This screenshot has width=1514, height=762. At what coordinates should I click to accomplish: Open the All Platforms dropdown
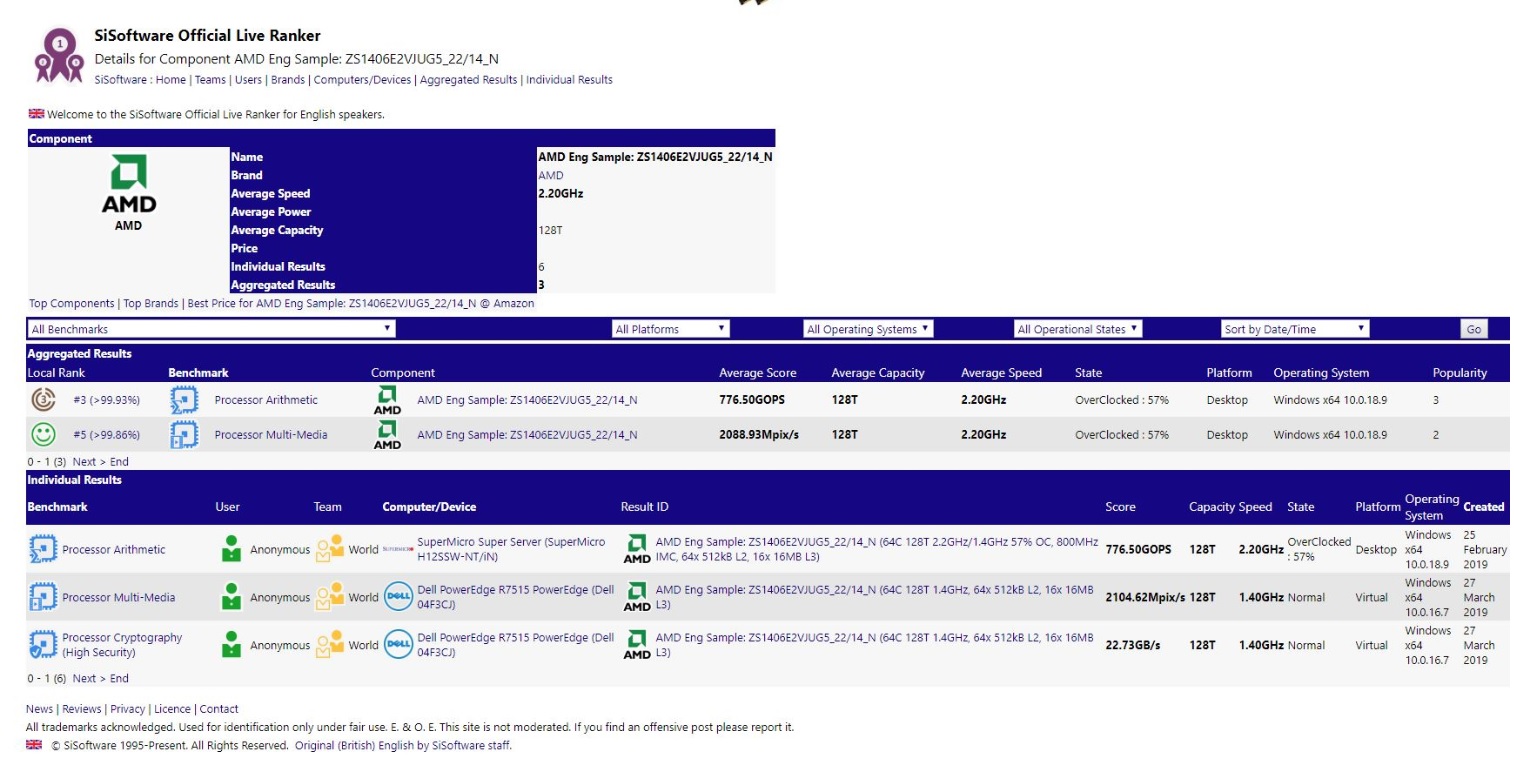[670, 329]
